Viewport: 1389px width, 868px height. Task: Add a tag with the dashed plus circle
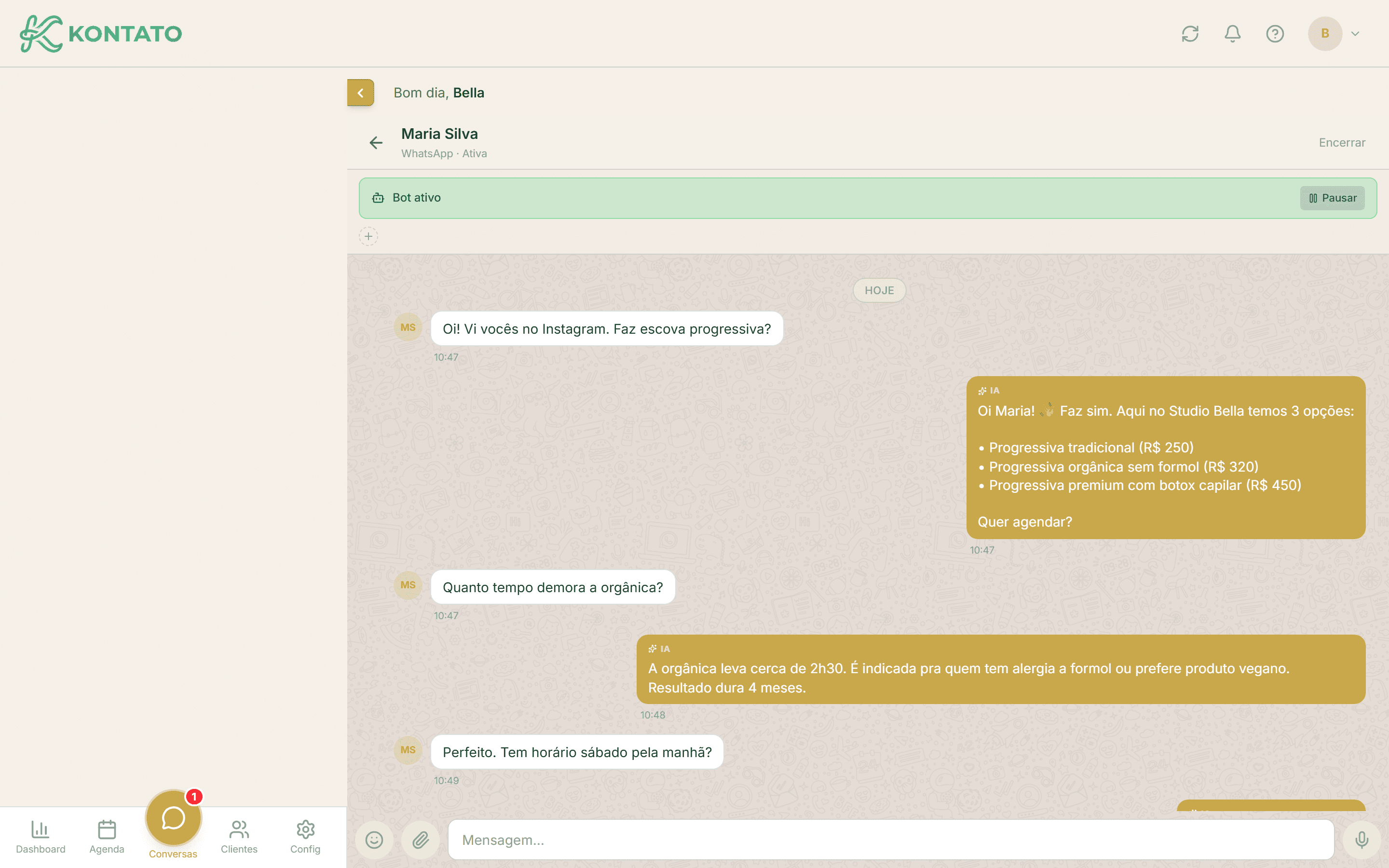tap(368, 236)
